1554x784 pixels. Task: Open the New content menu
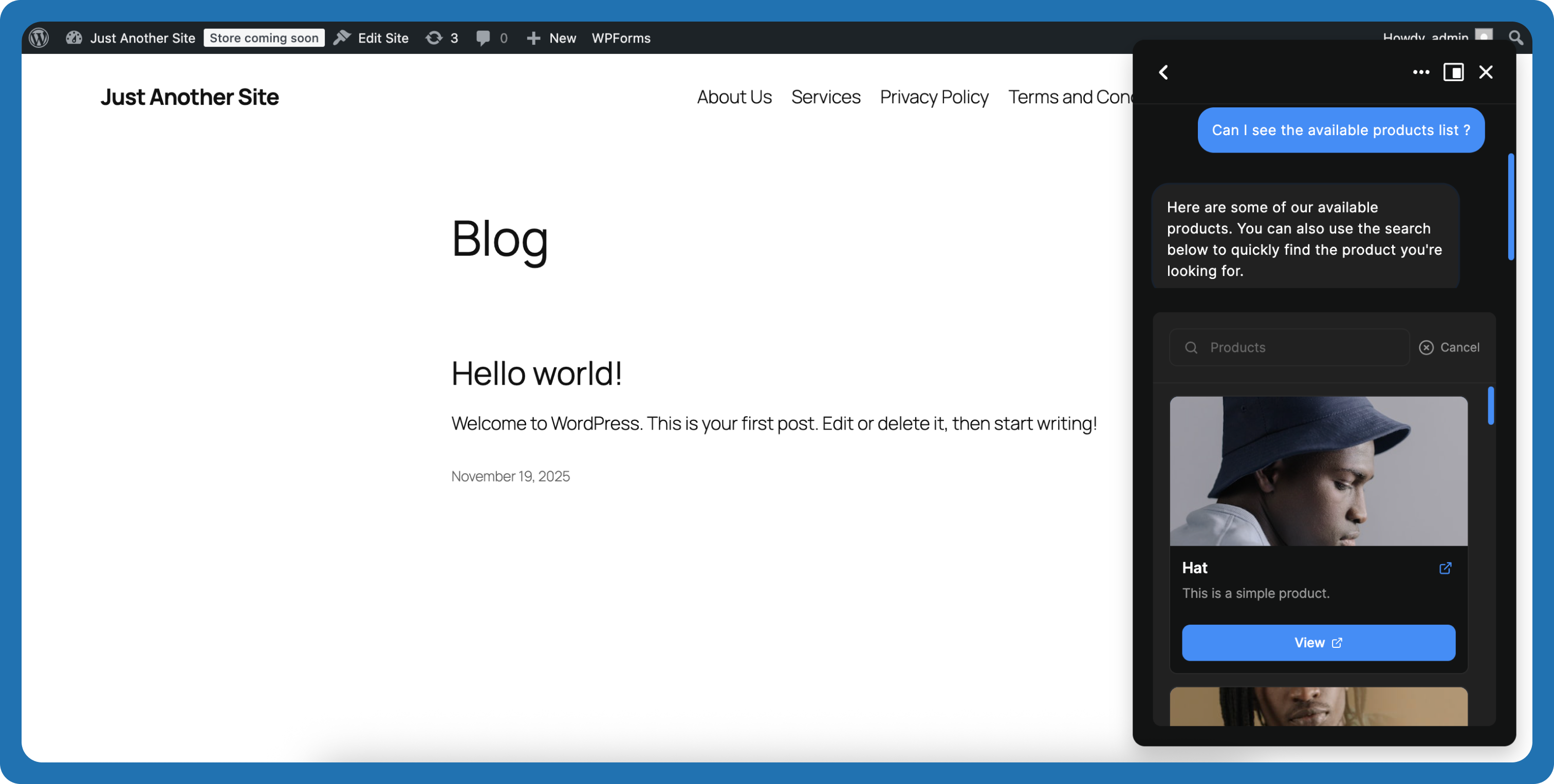coord(551,38)
